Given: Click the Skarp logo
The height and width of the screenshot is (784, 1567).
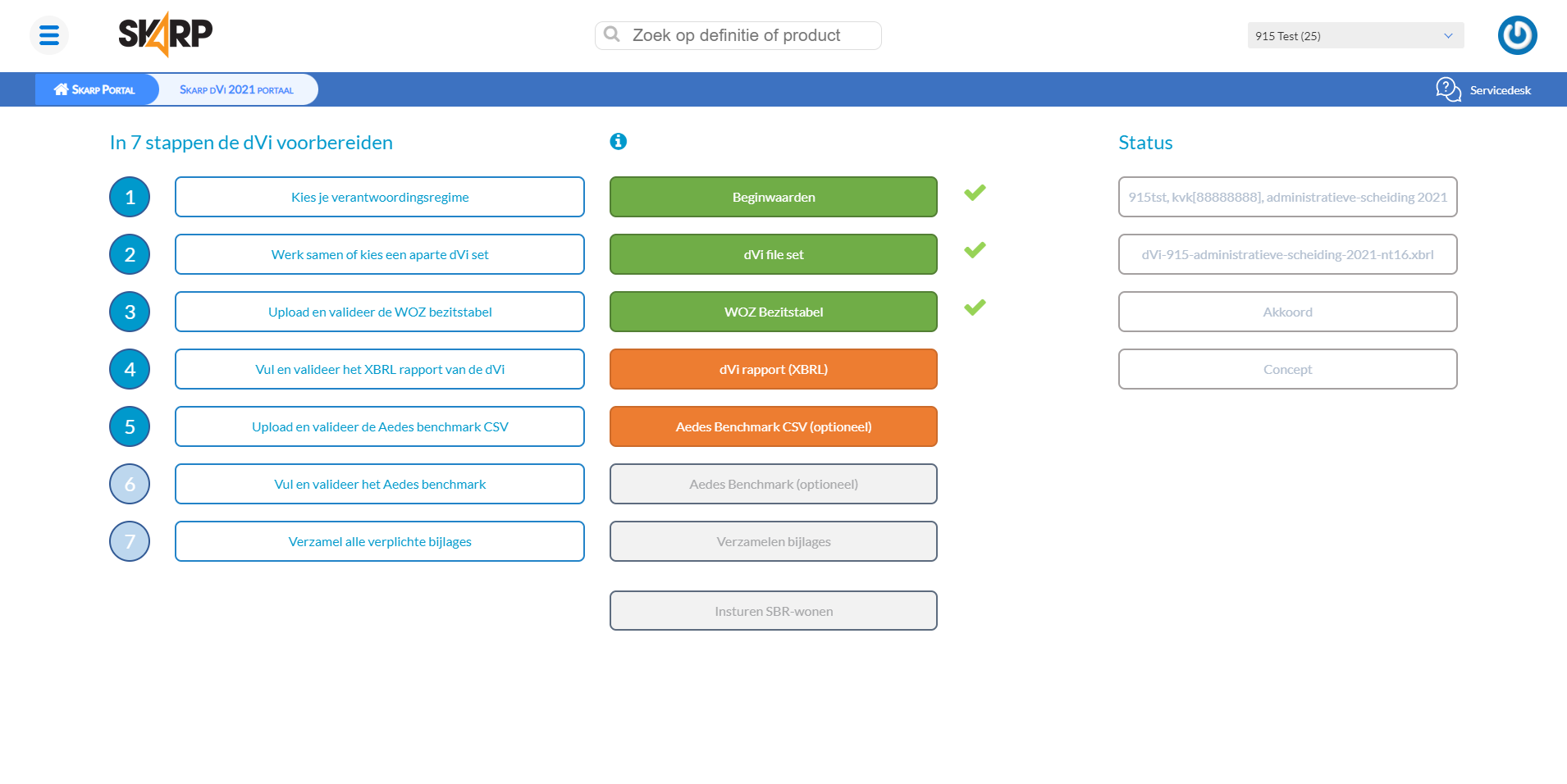Looking at the screenshot, I should point(165,34).
